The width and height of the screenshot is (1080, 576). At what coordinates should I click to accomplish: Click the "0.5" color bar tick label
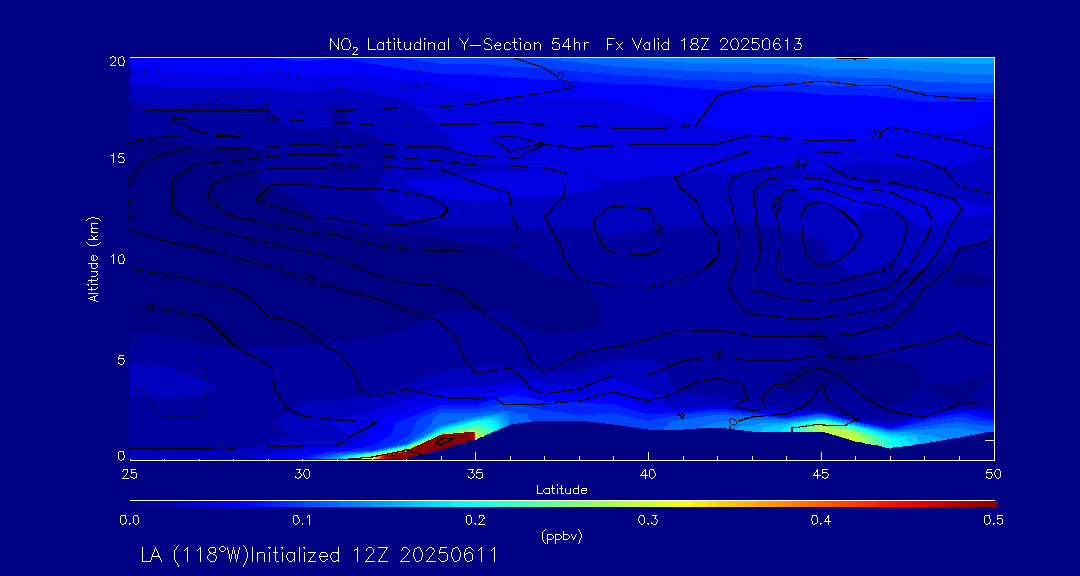tap(993, 521)
